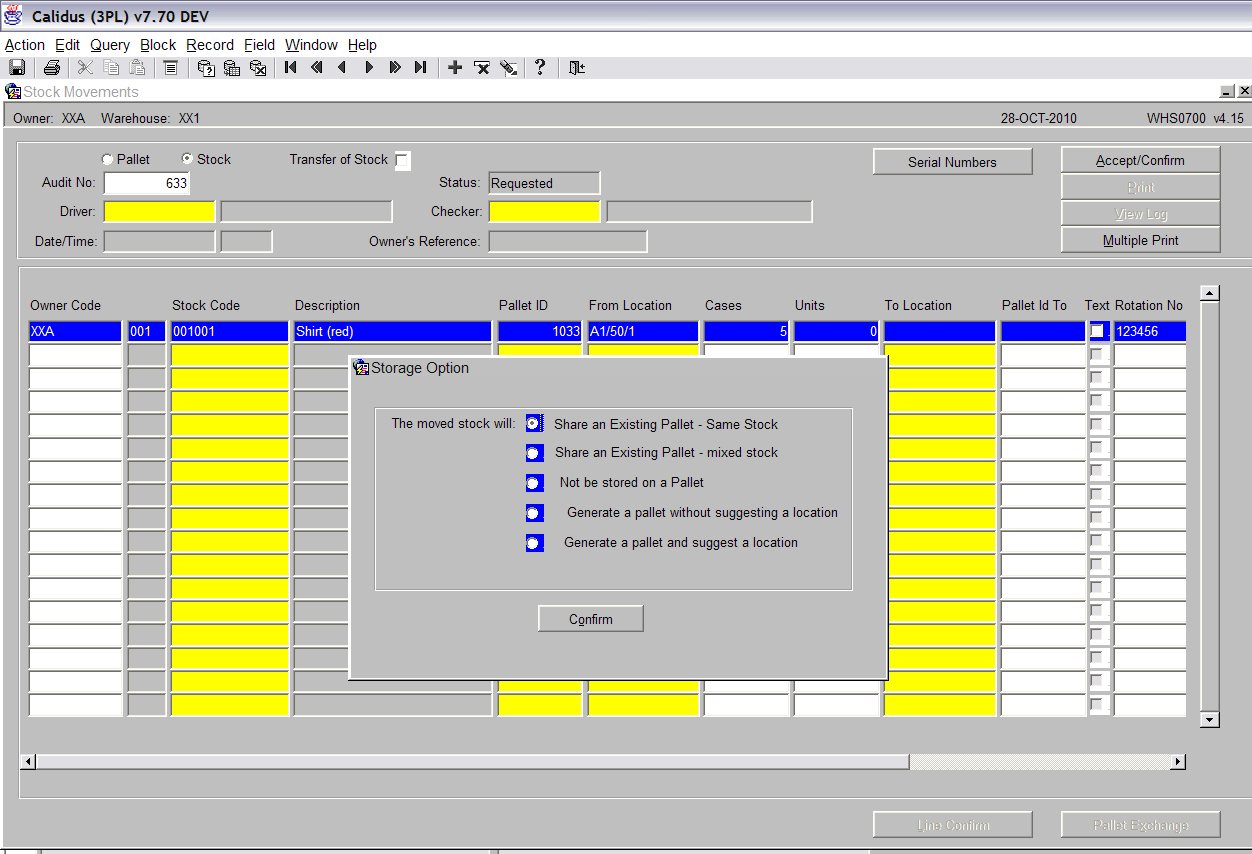The image size is (1252, 854).
Task: Click the Status field showing 'Requested'
Action: tap(545, 183)
